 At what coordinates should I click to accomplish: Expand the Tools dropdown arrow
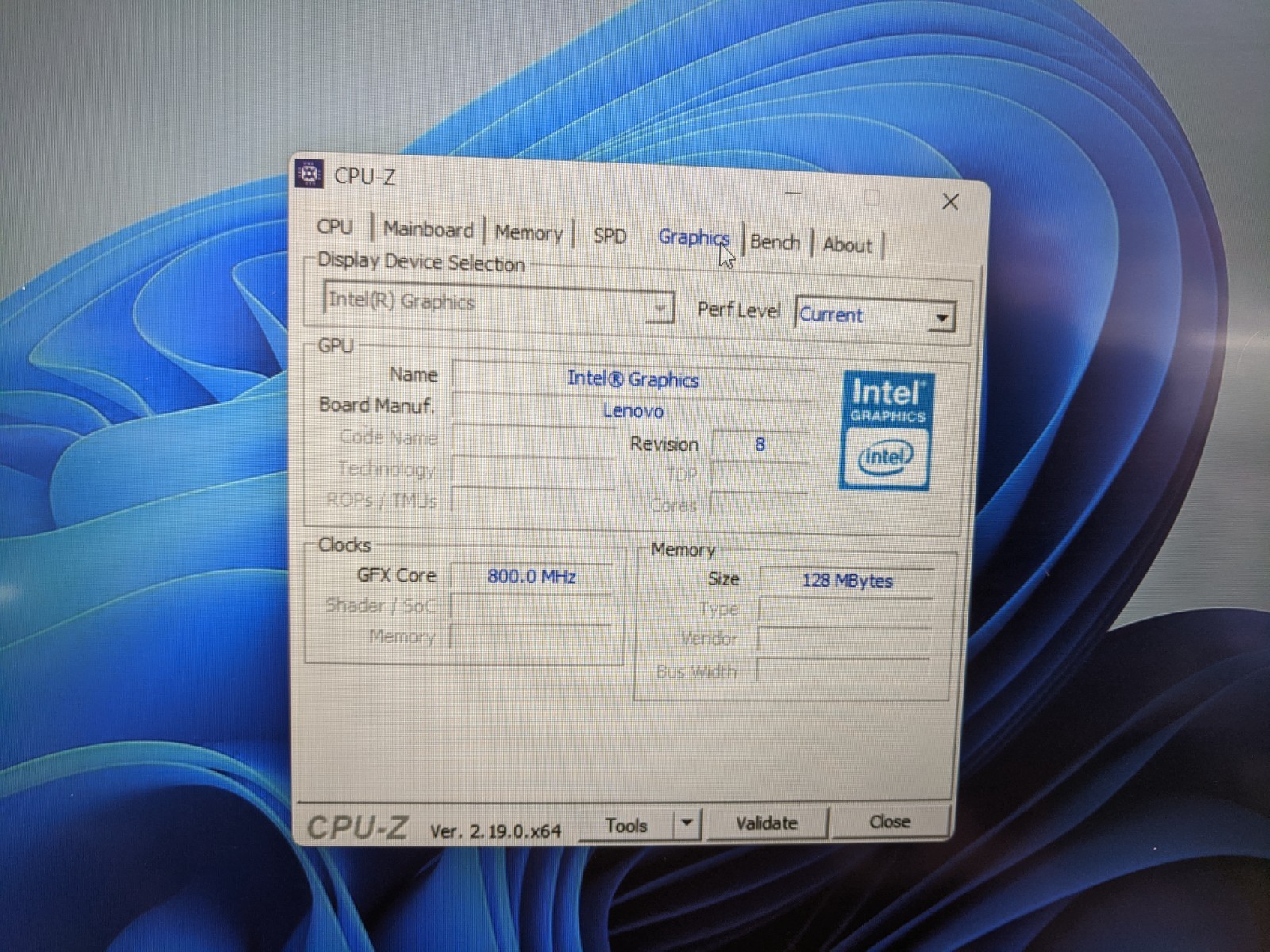687,824
